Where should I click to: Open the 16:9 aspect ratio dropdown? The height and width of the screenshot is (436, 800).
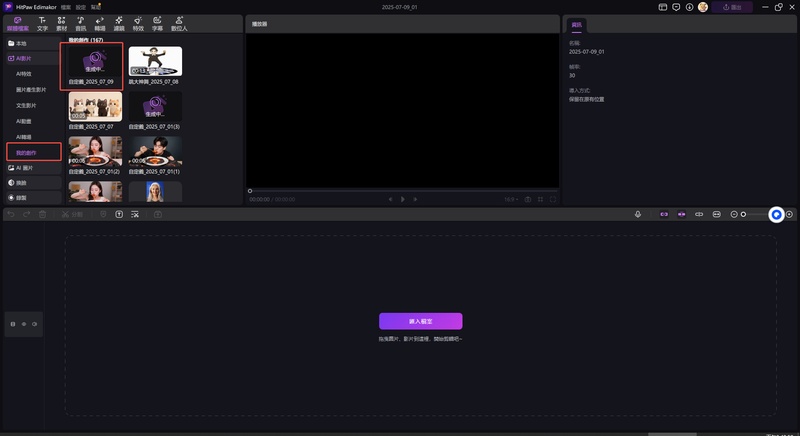tap(511, 199)
